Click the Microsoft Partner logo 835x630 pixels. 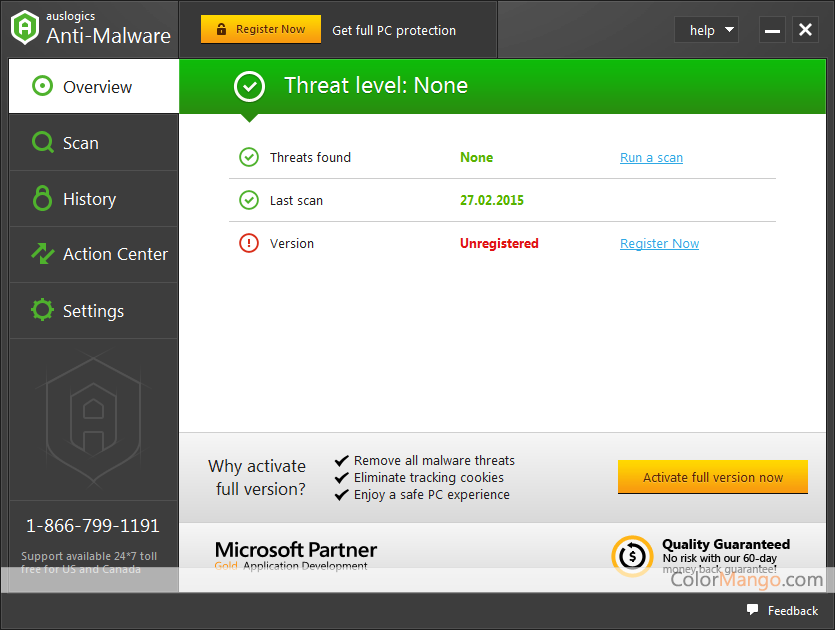296,556
